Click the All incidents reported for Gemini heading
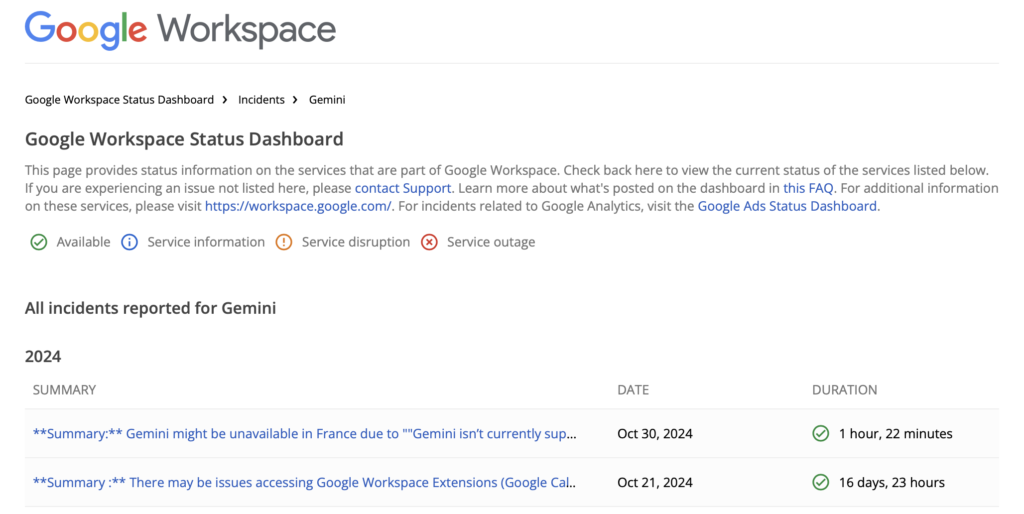Viewport: 1024px width, 514px height. click(x=151, y=308)
